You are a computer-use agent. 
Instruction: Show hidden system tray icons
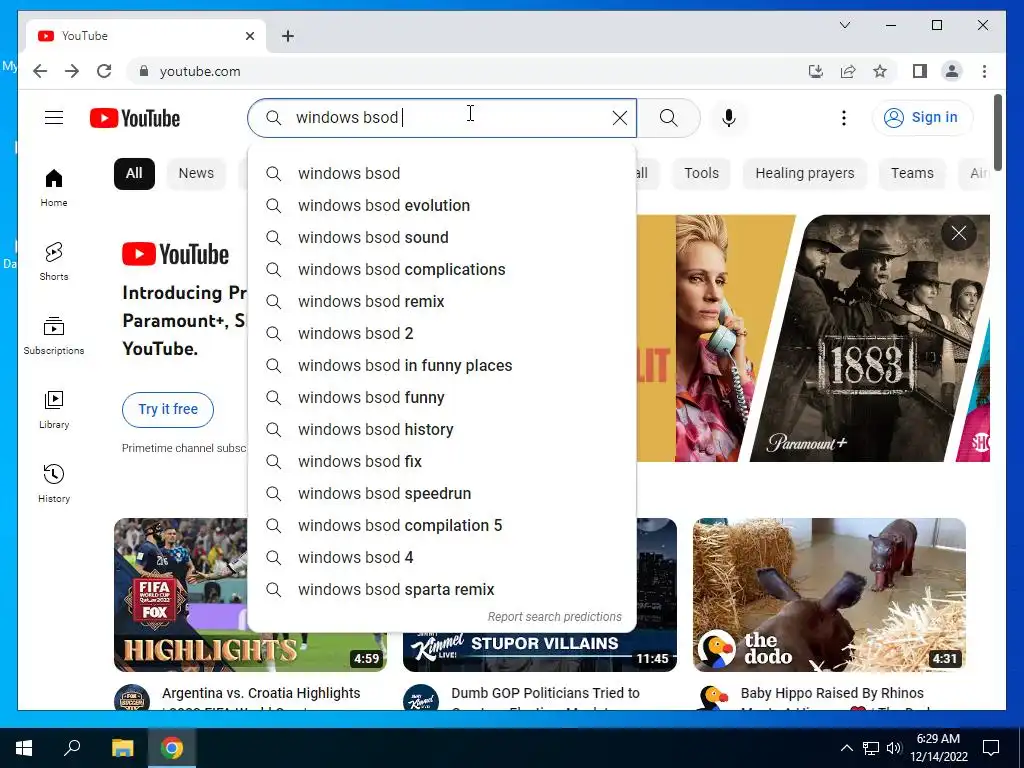tap(846, 748)
